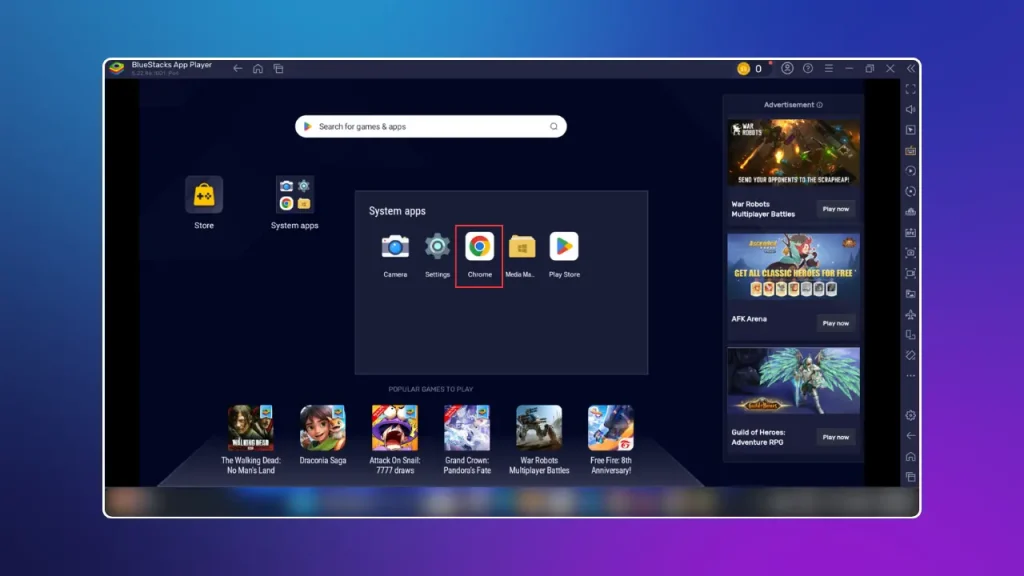
Task: Click the rotate screen icon in side toolbar
Action: (x=910, y=355)
